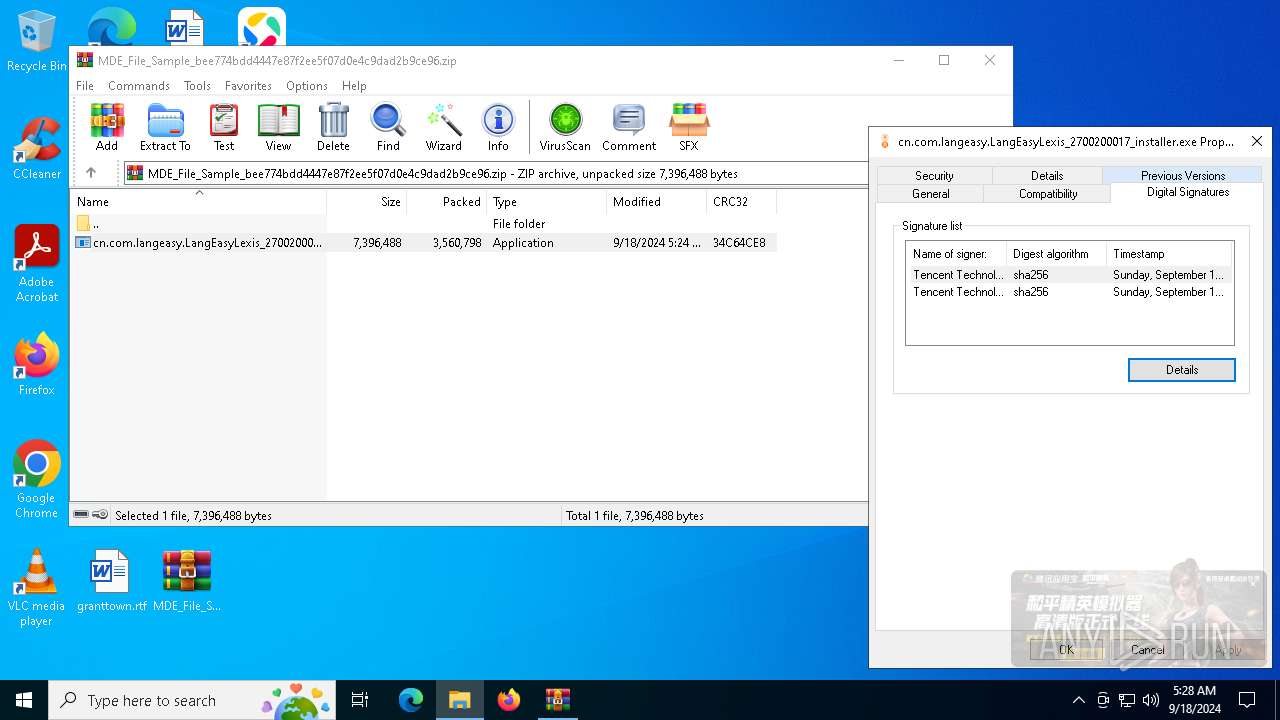
Task: Open the volume control in tray
Action: pyautogui.click(x=1151, y=700)
